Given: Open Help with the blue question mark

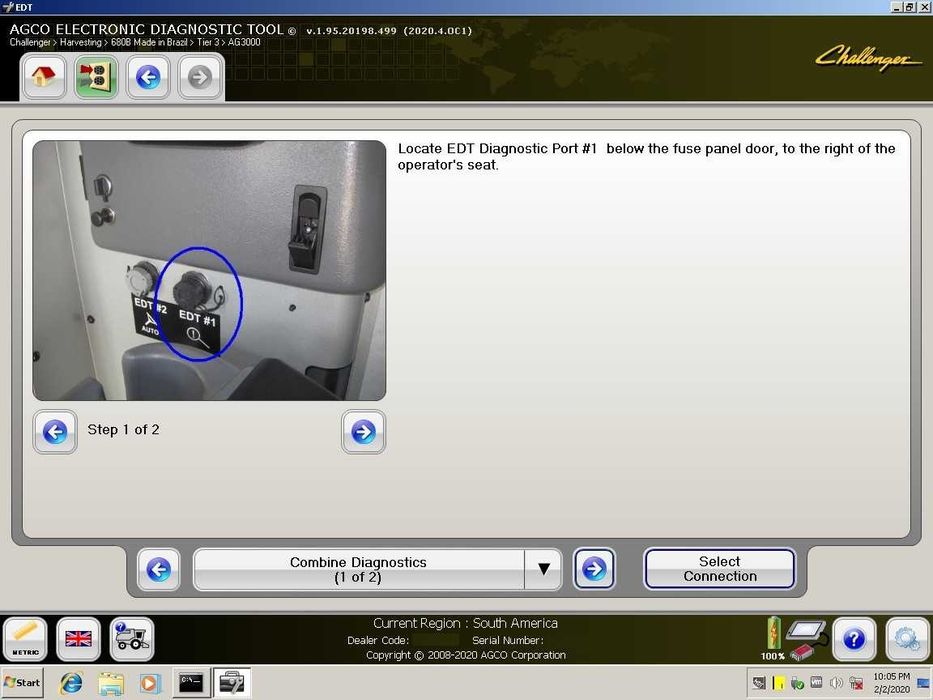Looking at the screenshot, I should (854, 639).
